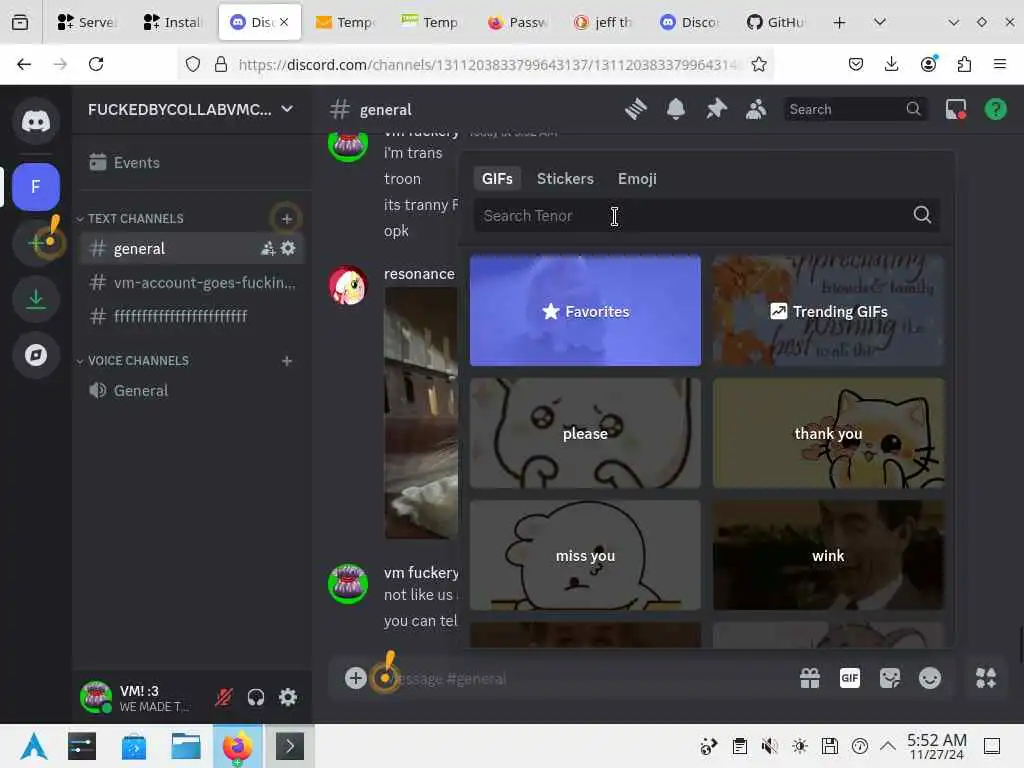
Task: Open sticker picker icon
Action: tap(889, 678)
